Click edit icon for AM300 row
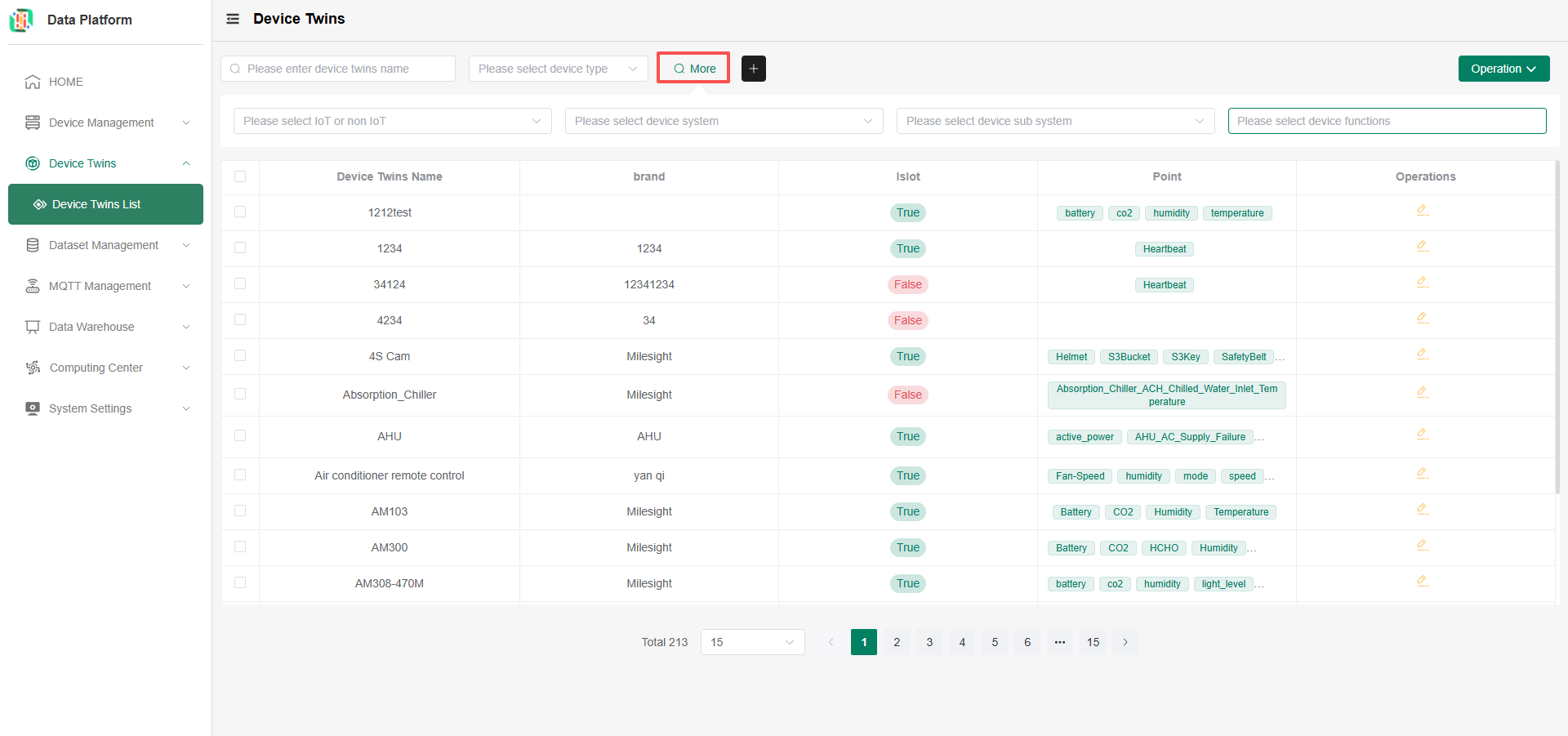 tap(1422, 546)
